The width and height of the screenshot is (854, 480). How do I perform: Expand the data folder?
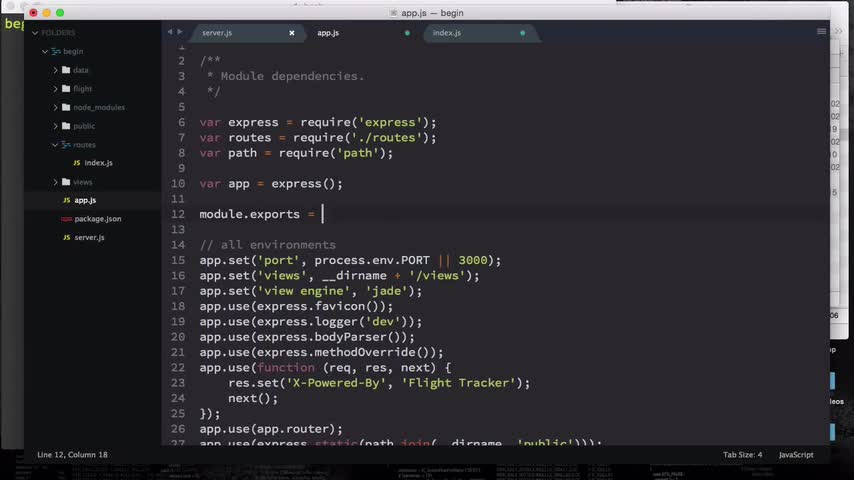55,70
